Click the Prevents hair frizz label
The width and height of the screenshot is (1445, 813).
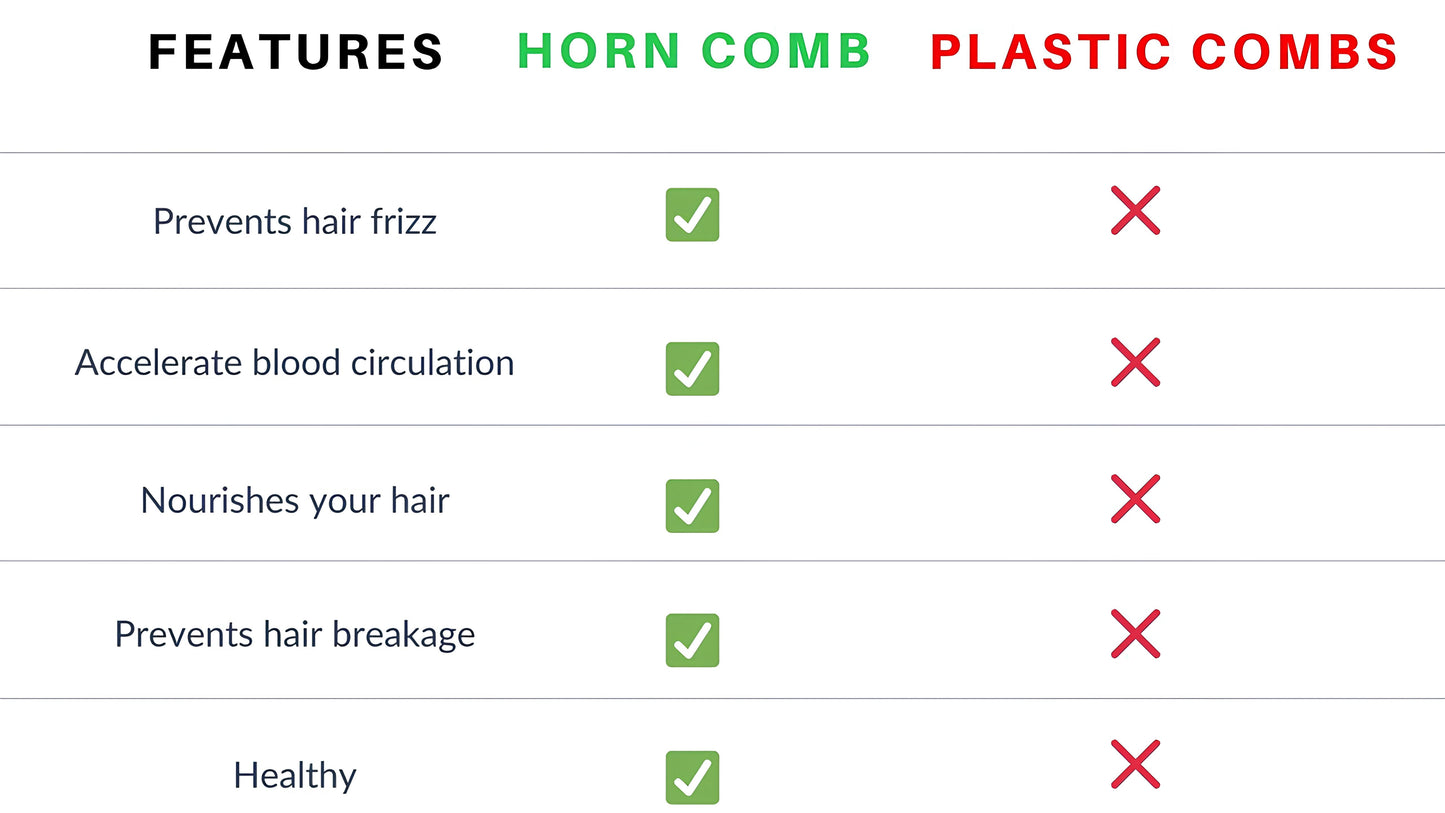coord(295,221)
